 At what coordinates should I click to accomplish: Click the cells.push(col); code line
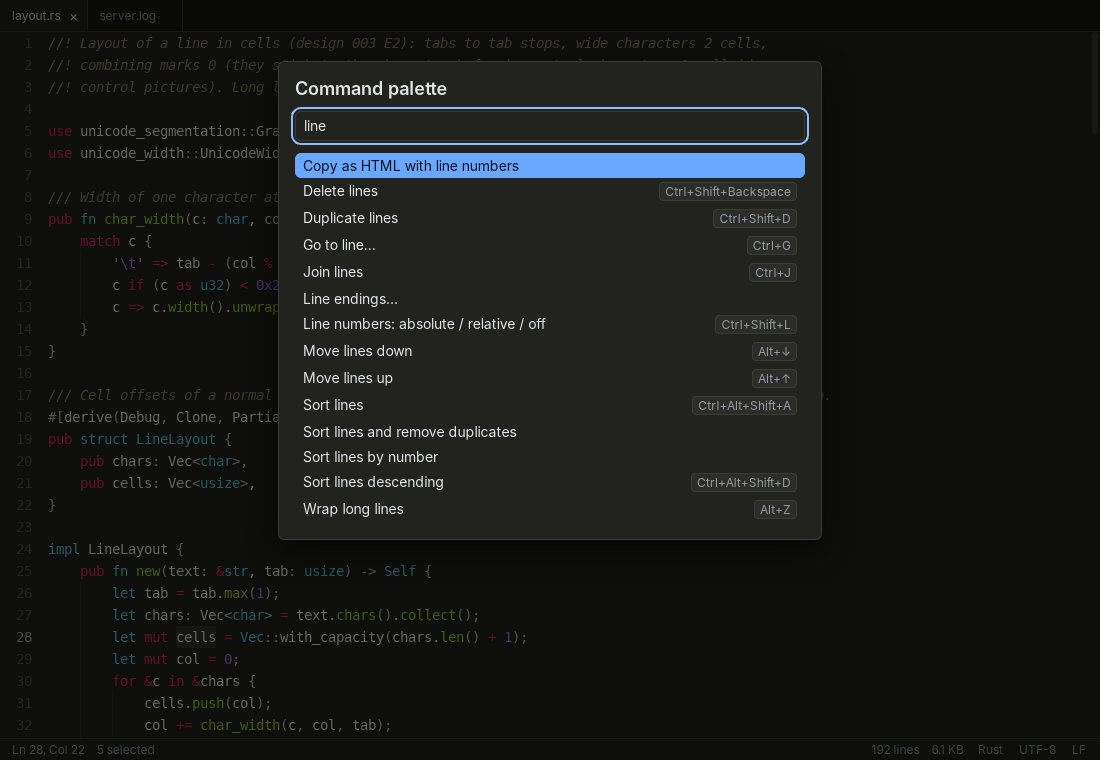208,702
